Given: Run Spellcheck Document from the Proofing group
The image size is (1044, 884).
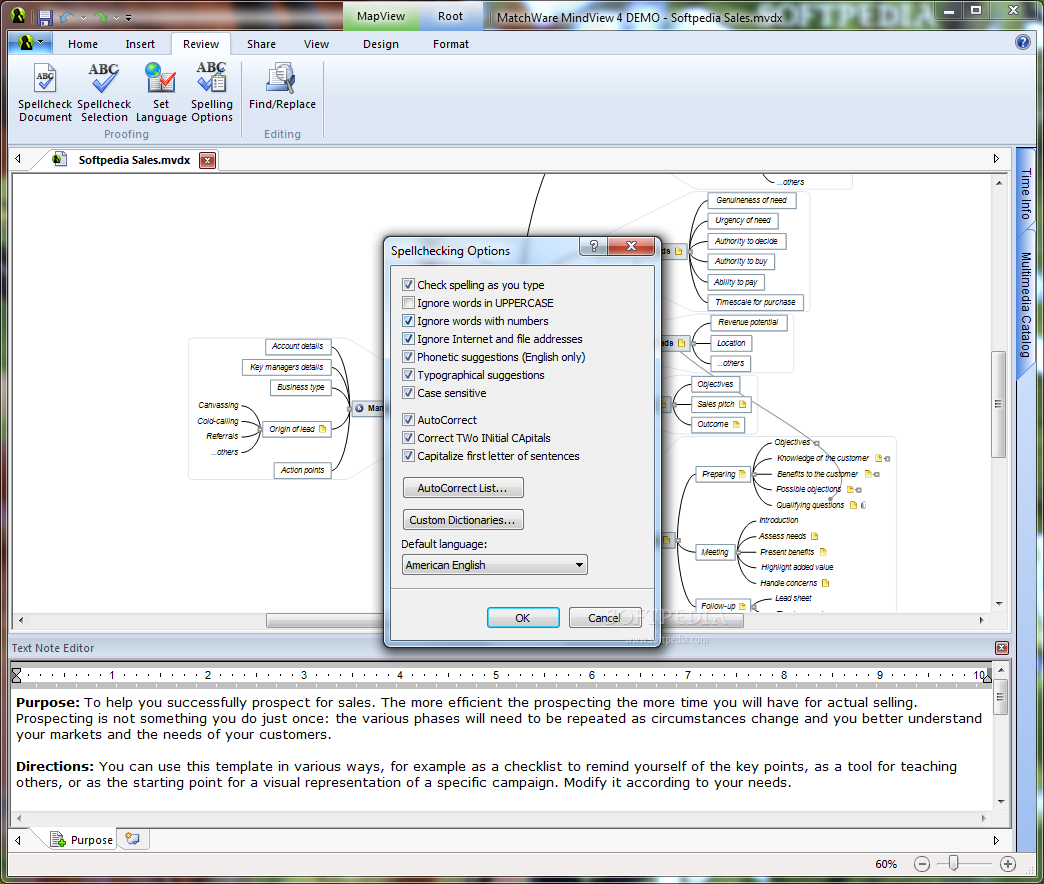Looking at the screenshot, I should tap(45, 93).
